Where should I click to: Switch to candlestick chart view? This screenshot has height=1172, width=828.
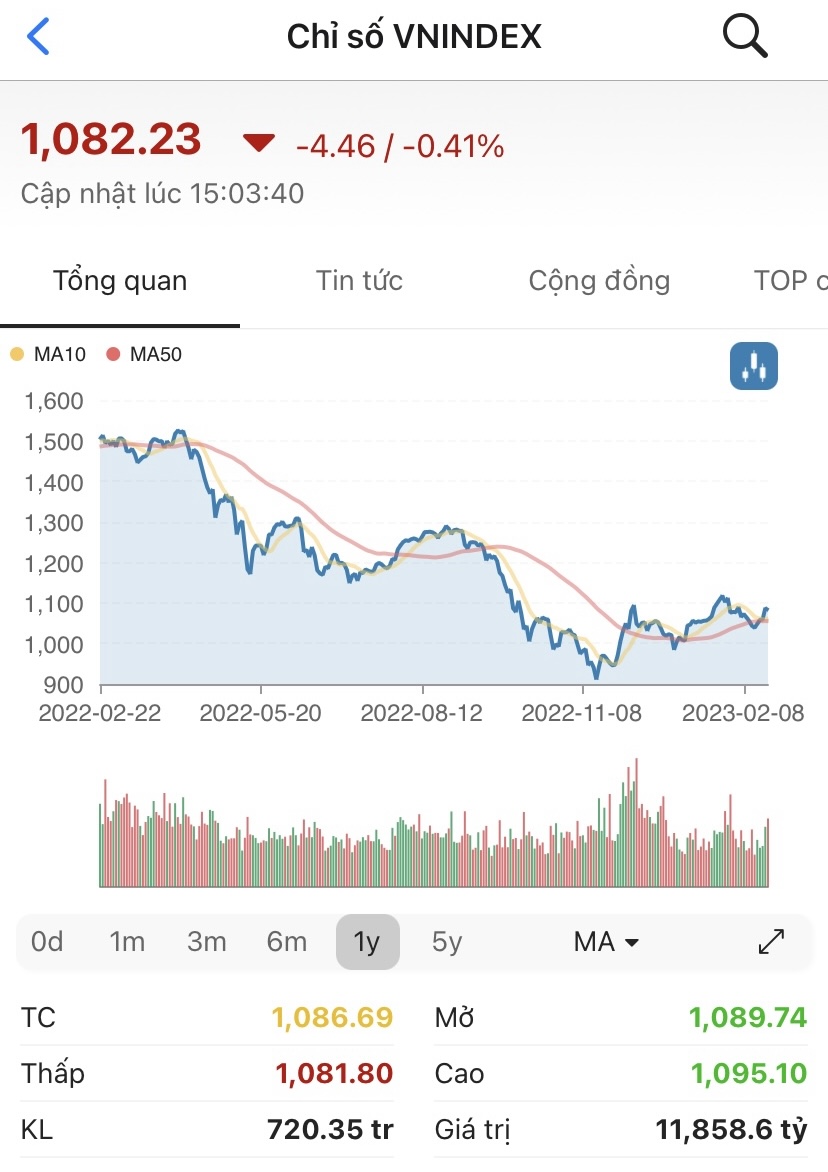[x=753, y=365]
